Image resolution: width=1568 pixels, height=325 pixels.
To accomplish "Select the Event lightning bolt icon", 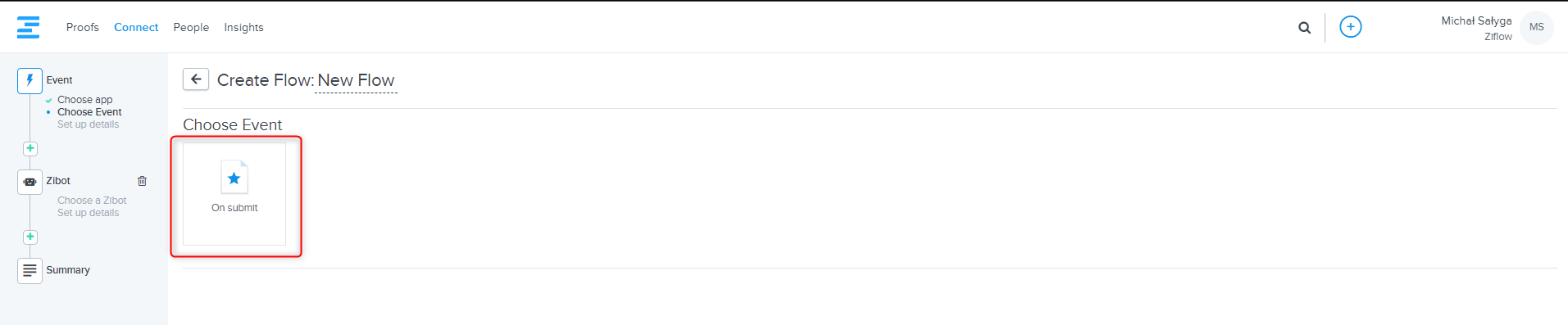I will (x=30, y=80).
